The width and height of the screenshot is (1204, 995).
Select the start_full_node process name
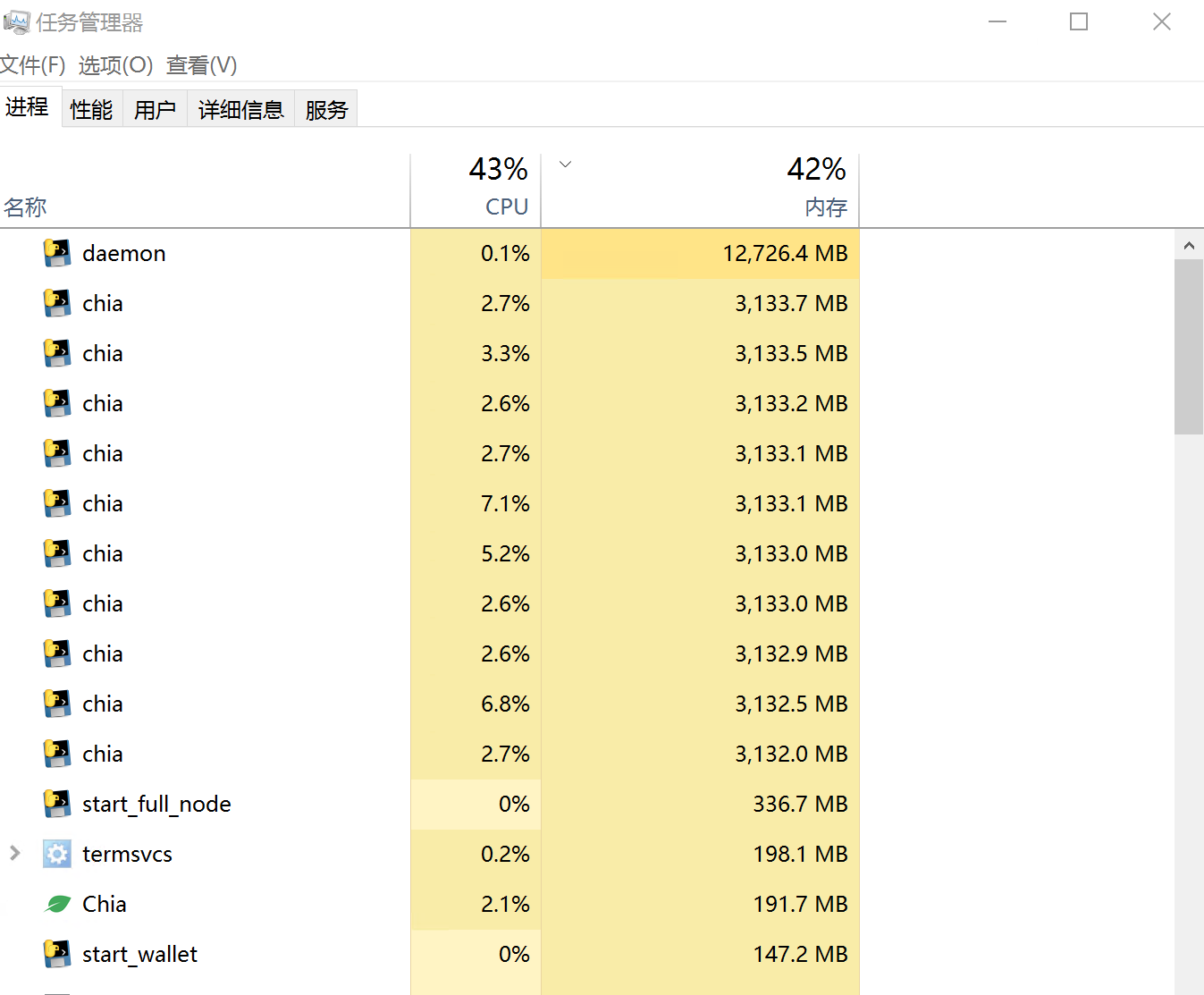156,805
